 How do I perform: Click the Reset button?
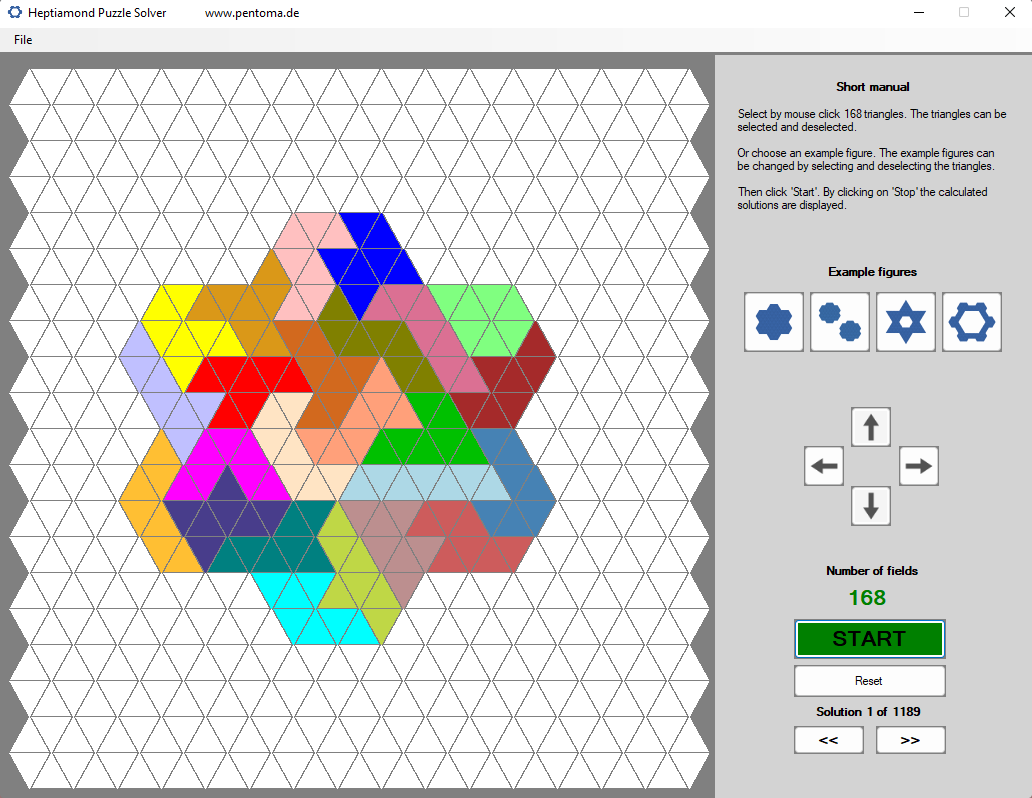[869, 681]
